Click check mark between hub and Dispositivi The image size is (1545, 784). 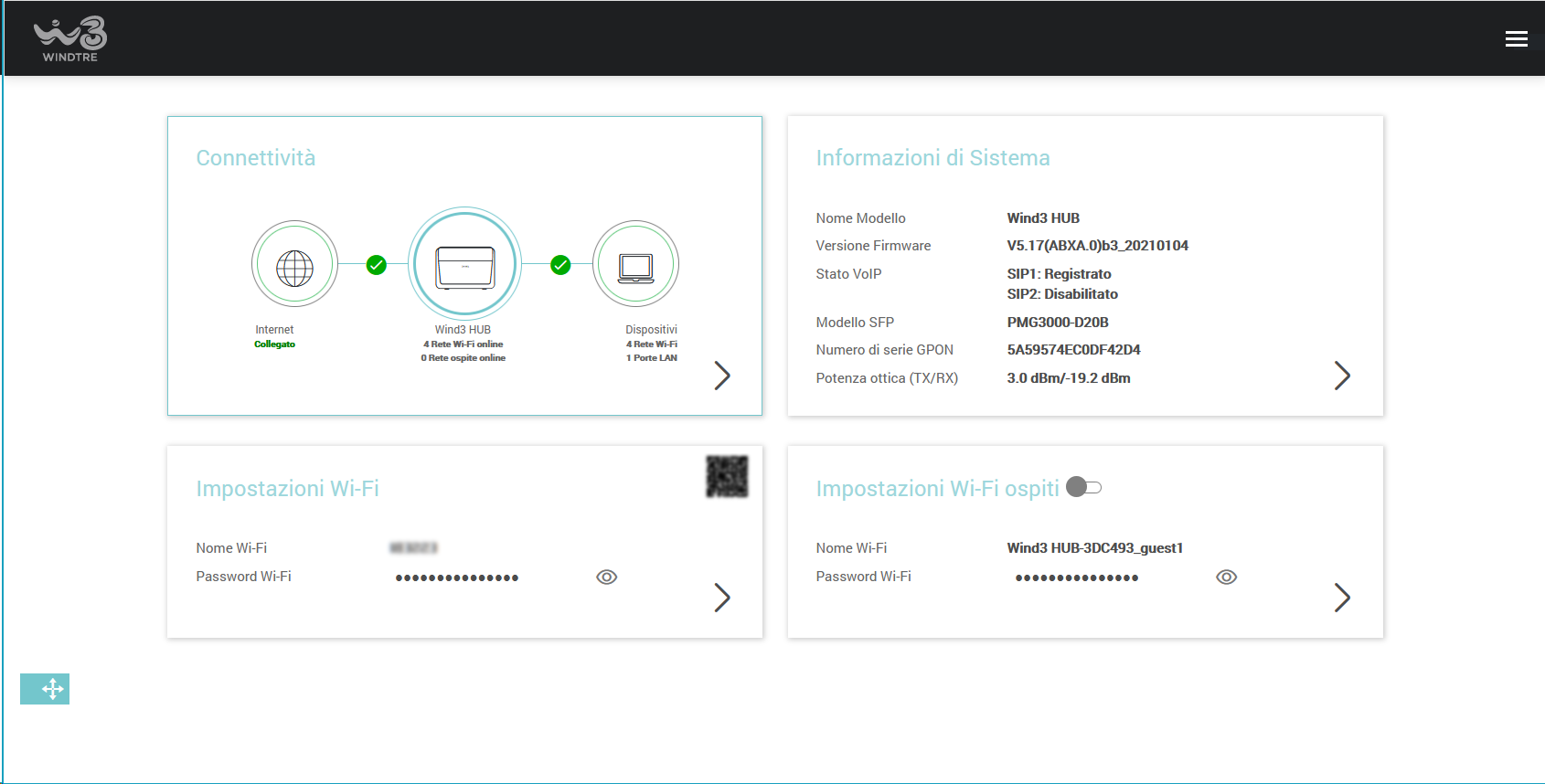[560, 265]
